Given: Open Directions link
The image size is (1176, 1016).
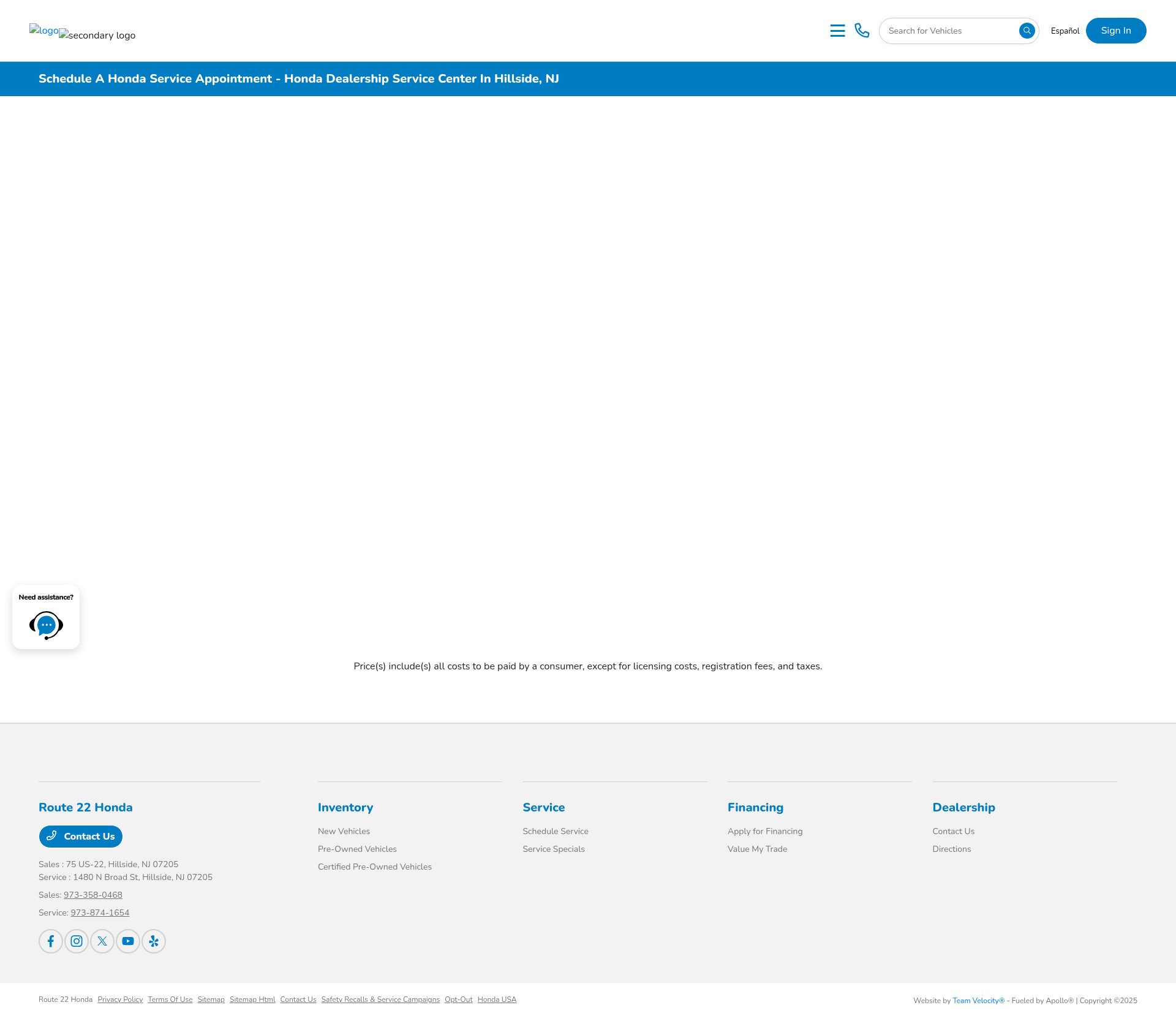Looking at the screenshot, I should pos(952,849).
